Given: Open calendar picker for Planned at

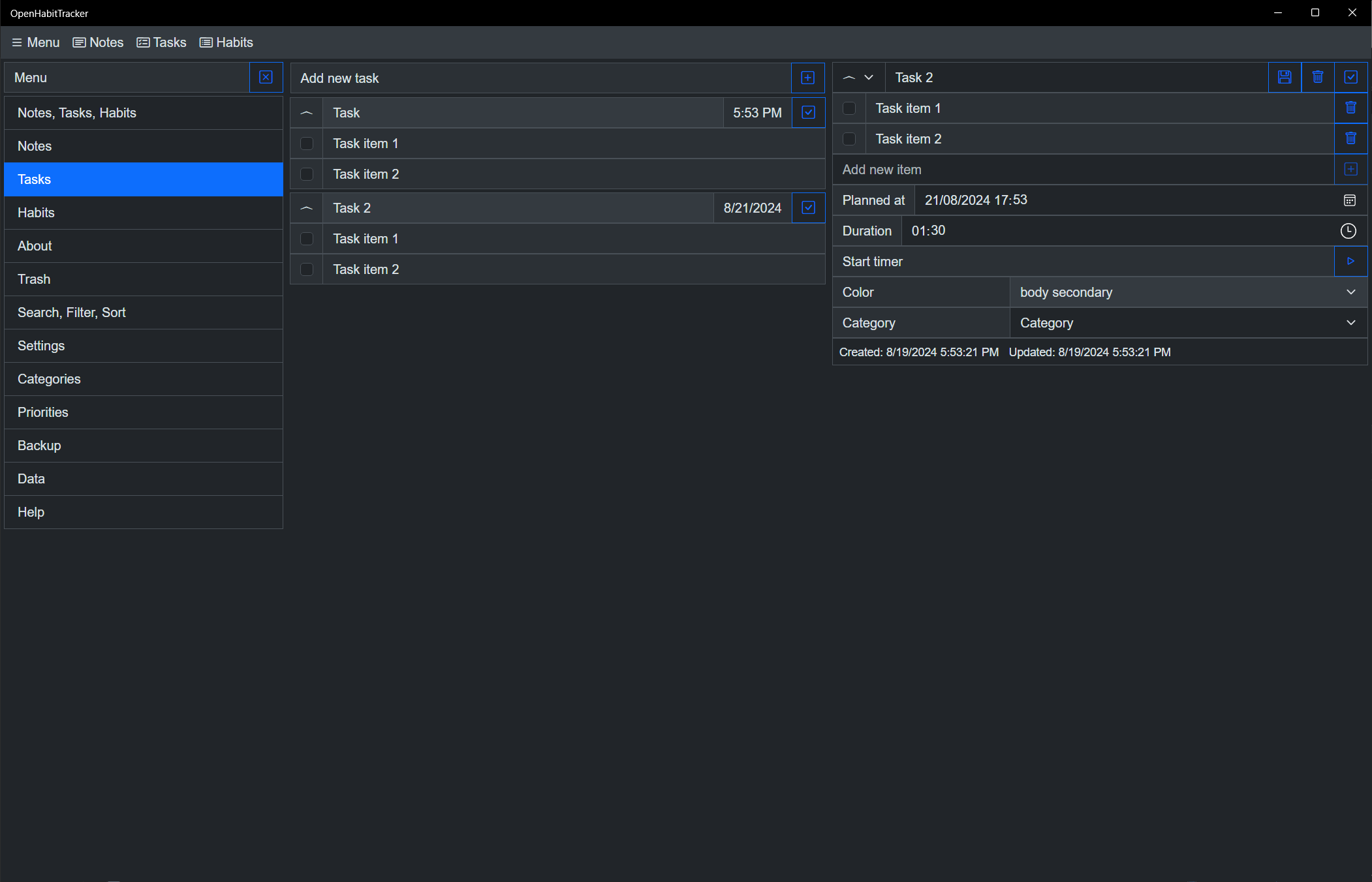Looking at the screenshot, I should [x=1349, y=200].
